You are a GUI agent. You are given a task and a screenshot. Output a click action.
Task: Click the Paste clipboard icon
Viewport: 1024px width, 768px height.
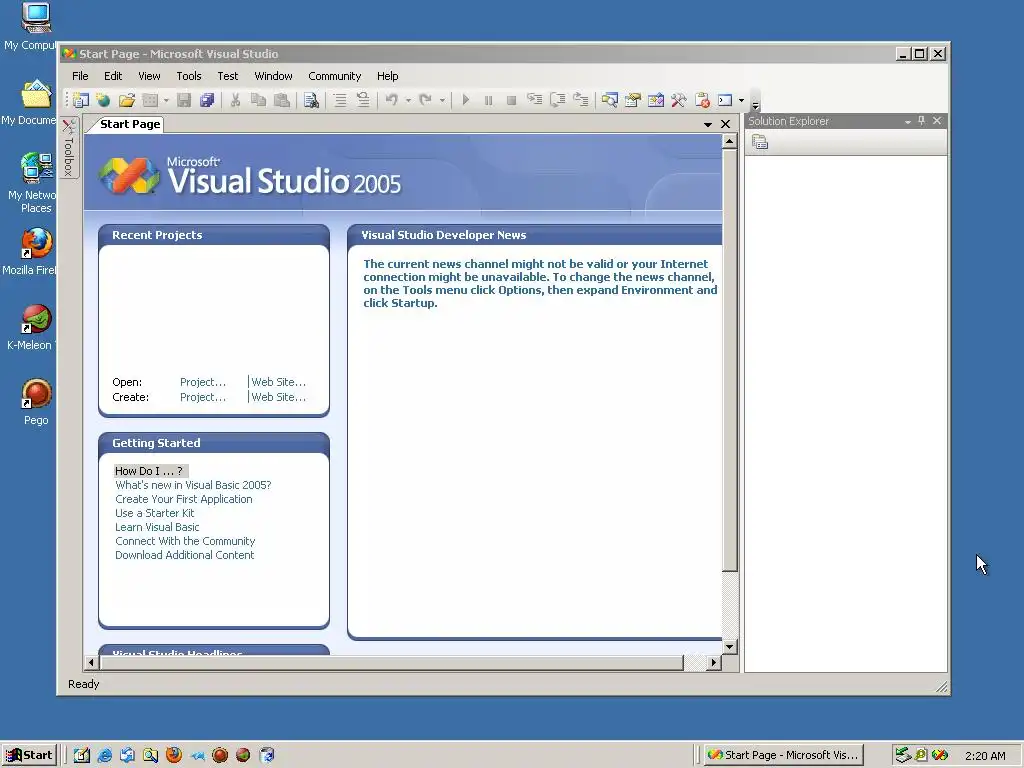click(x=281, y=100)
